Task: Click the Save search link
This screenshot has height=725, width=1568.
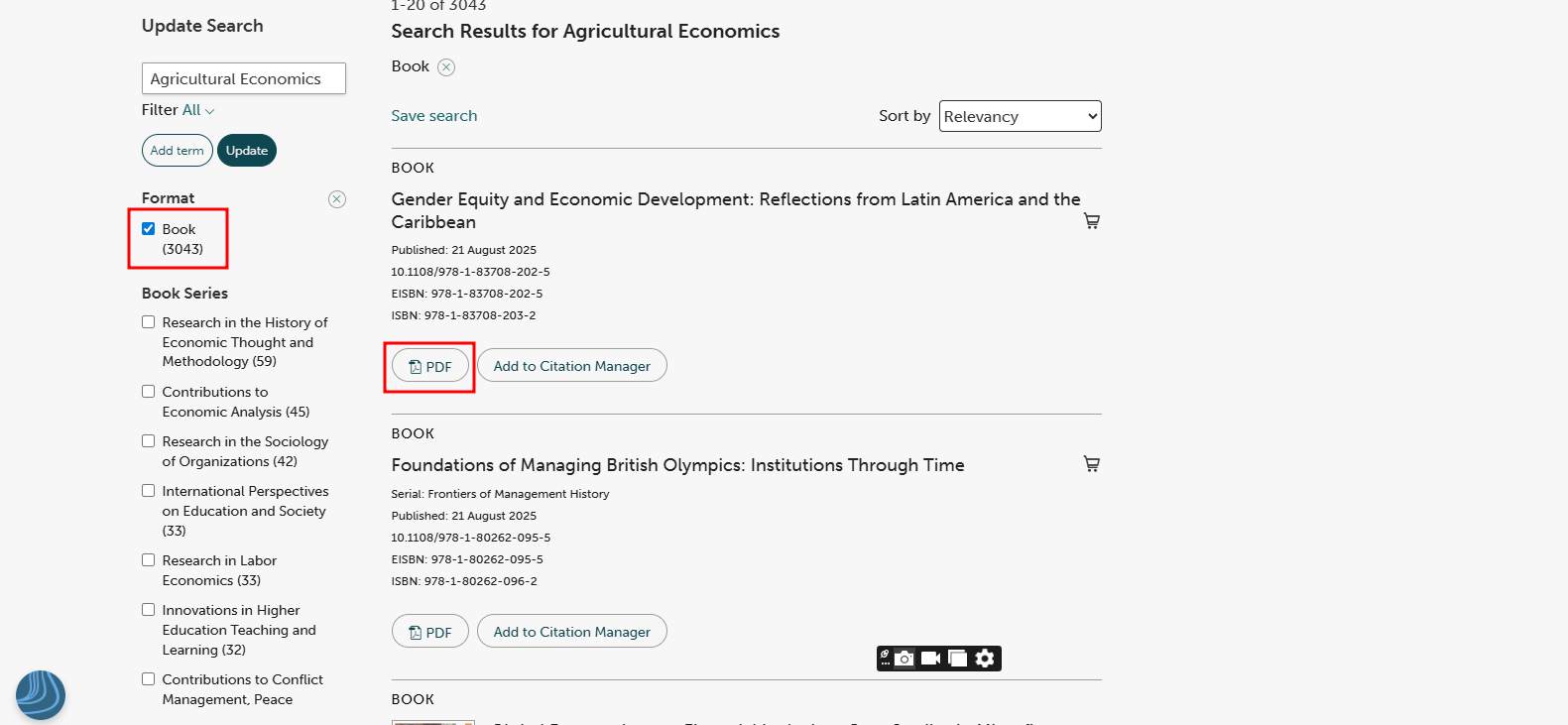Action: [434, 116]
